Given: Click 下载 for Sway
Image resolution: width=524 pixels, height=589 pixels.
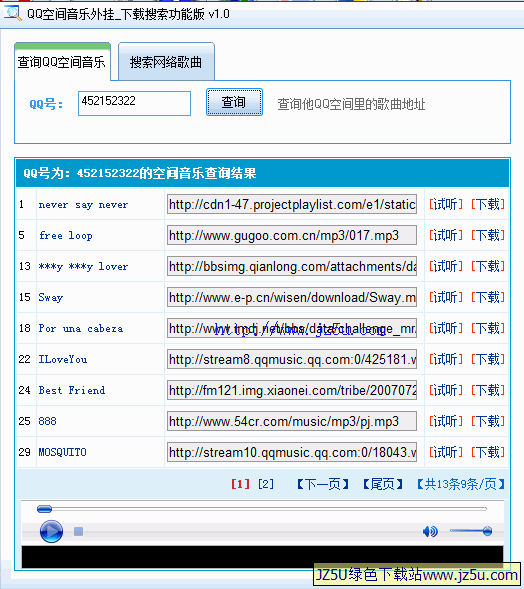Looking at the screenshot, I should 488,298.
